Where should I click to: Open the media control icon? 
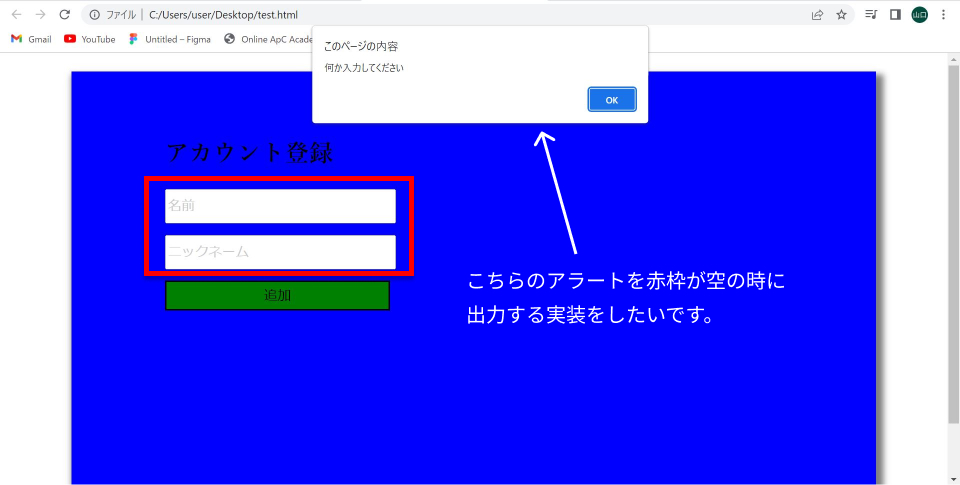coord(871,15)
